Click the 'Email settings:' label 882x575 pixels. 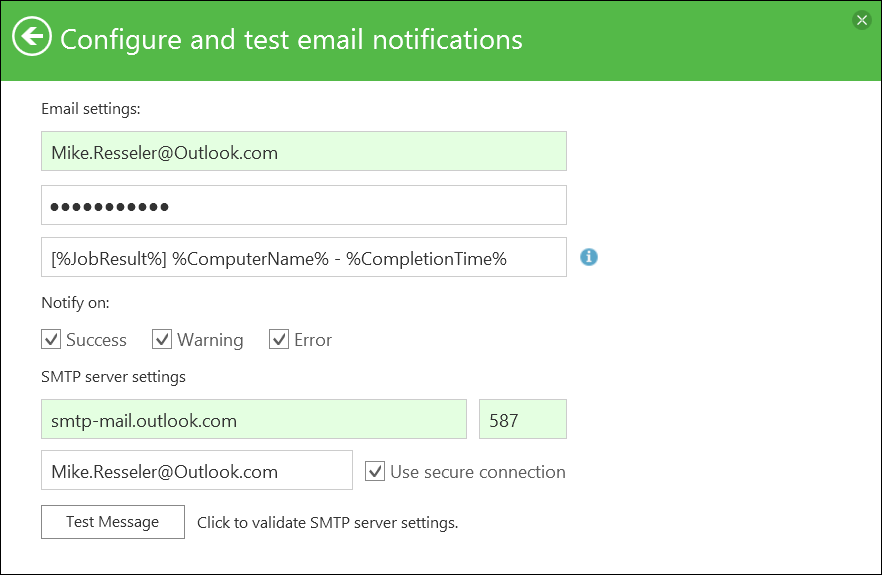[91, 107]
